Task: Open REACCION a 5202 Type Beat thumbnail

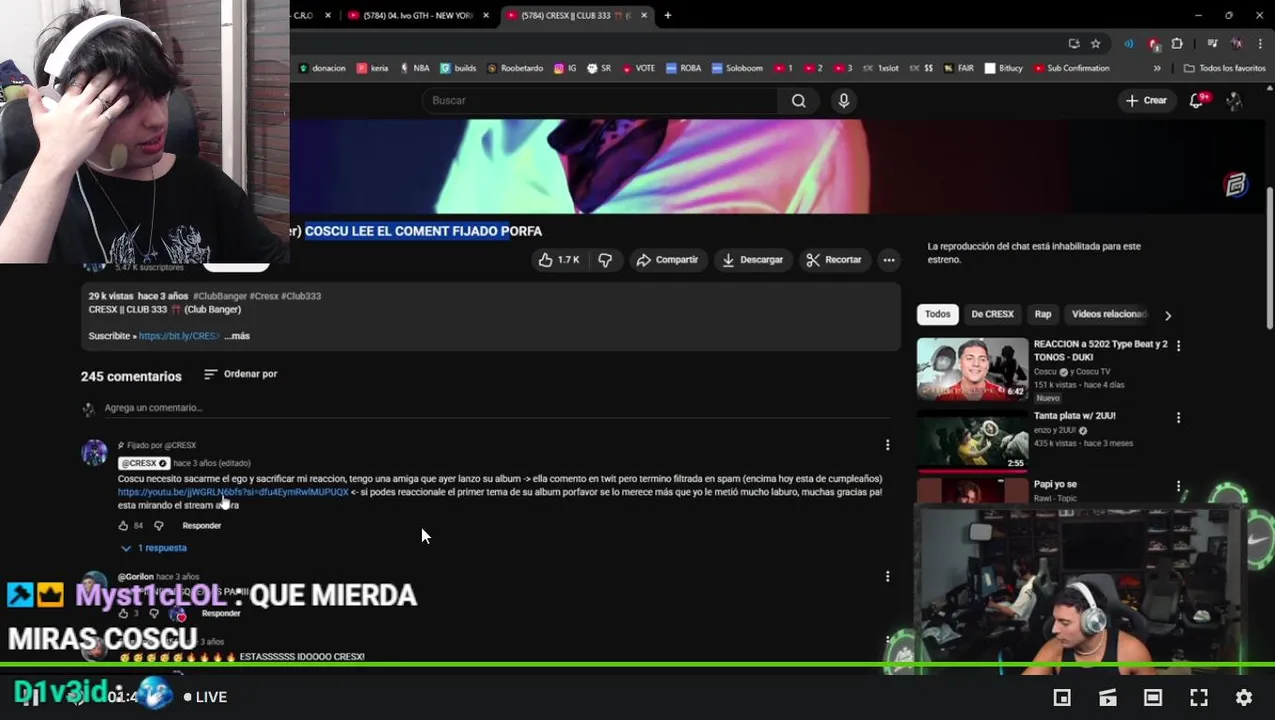Action: point(972,369)
